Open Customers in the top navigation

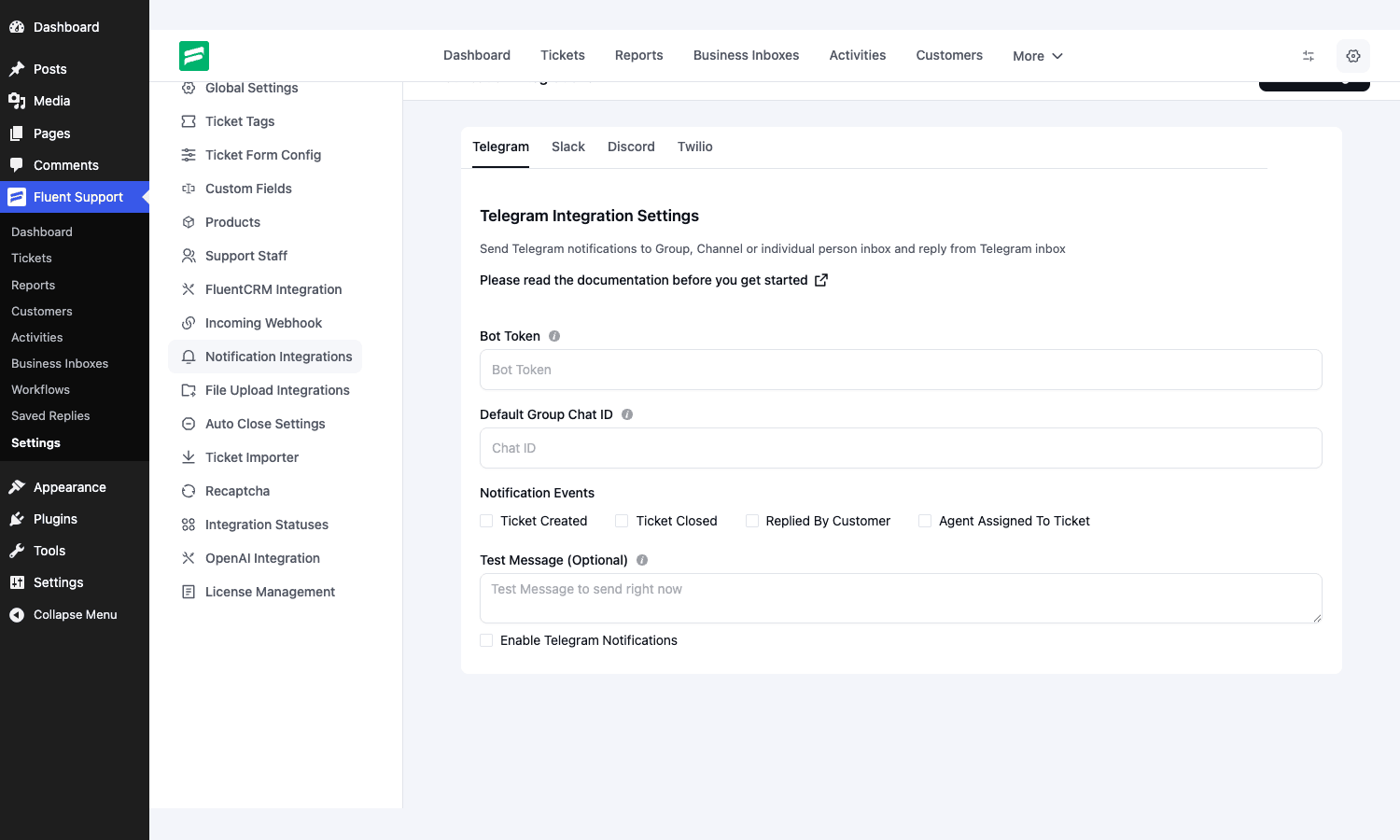click(x=949, y=55)
